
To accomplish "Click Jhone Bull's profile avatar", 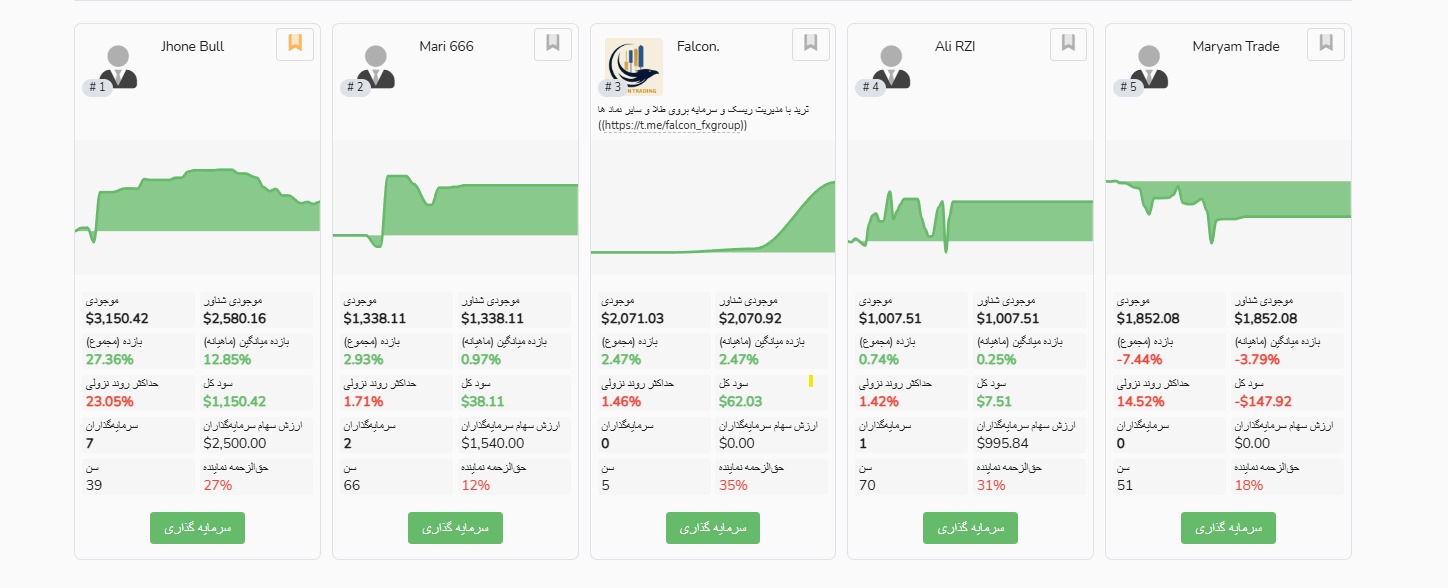I will click(118, 66).
